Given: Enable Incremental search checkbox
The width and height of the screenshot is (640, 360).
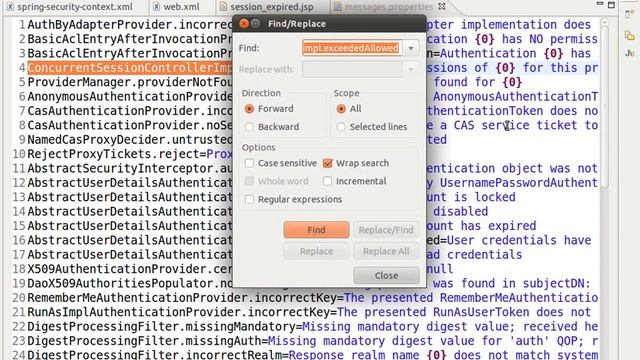Looking at the screenshot, I should [x=327, y=181].
